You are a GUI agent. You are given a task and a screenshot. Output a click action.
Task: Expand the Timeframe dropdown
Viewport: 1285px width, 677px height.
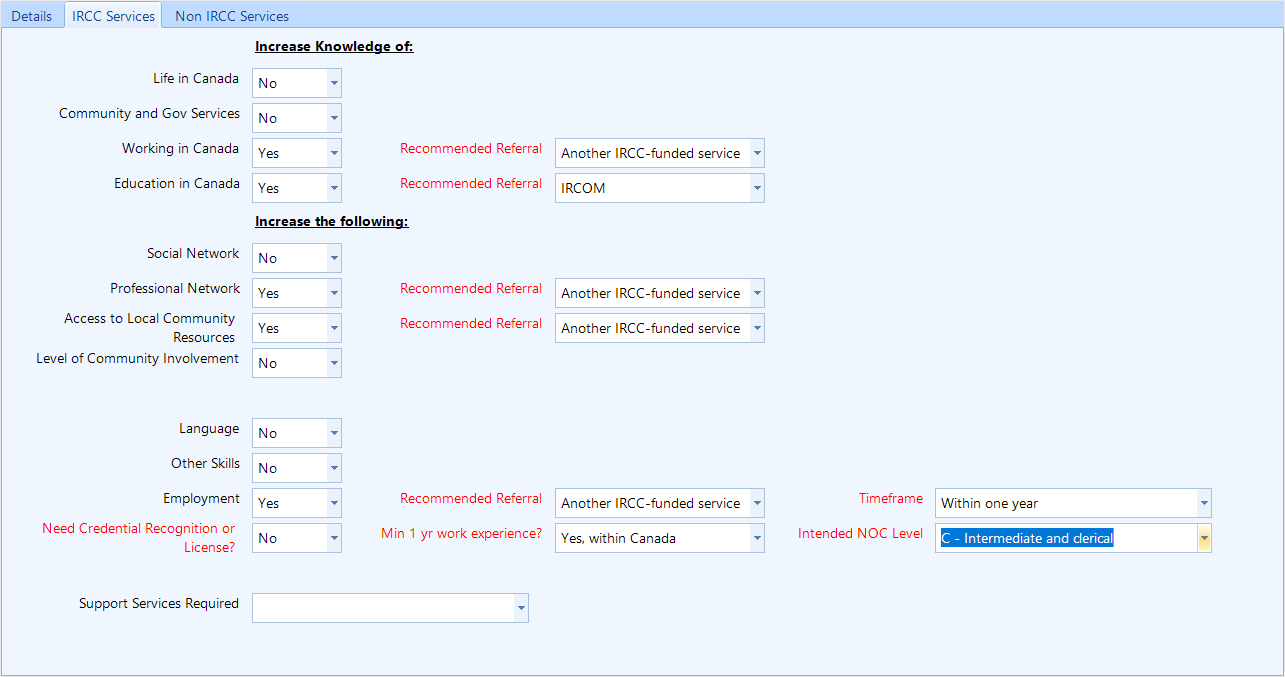[x=1204, y=503]
